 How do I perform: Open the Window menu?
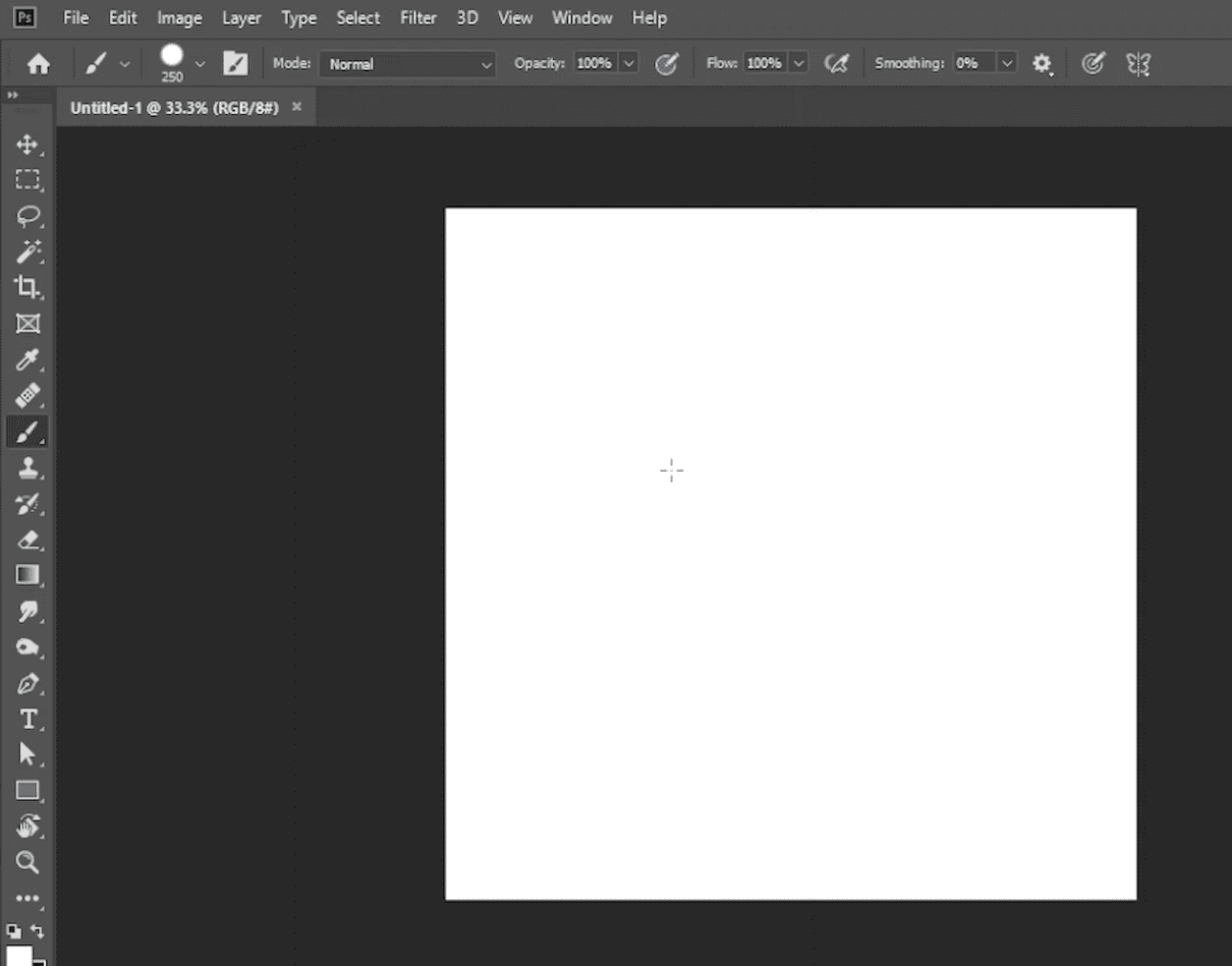pyautogui.click(x=582, y=18)
